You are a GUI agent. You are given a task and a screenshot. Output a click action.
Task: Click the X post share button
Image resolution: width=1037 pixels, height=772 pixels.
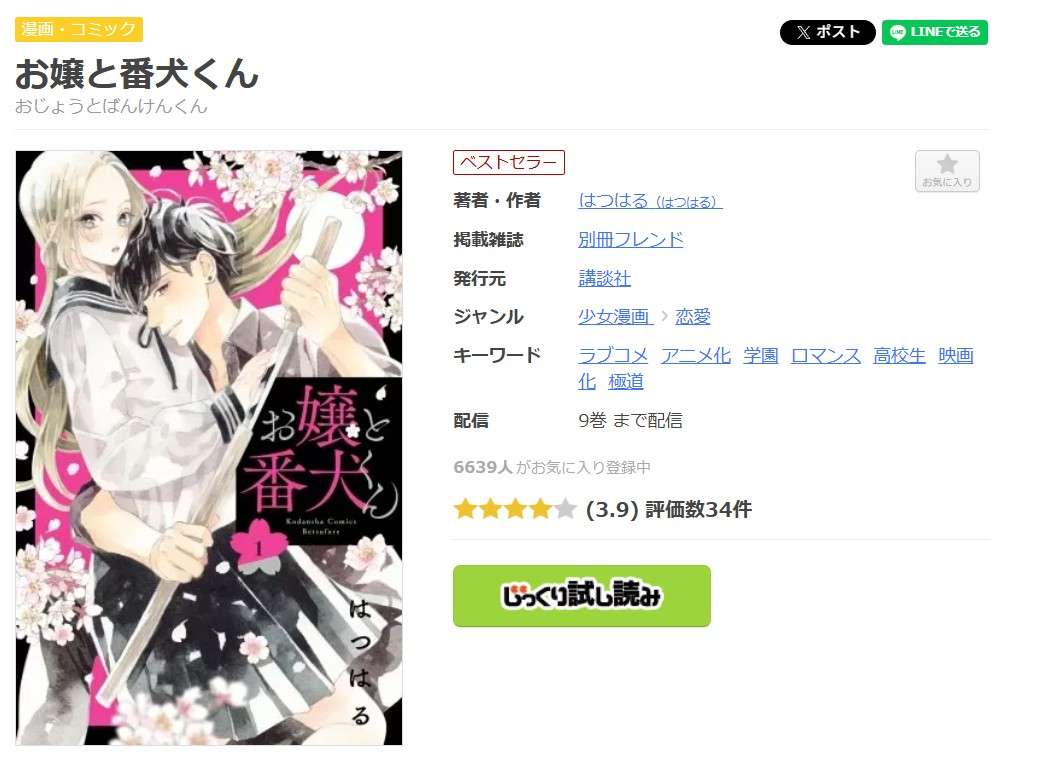coord(827,32)
